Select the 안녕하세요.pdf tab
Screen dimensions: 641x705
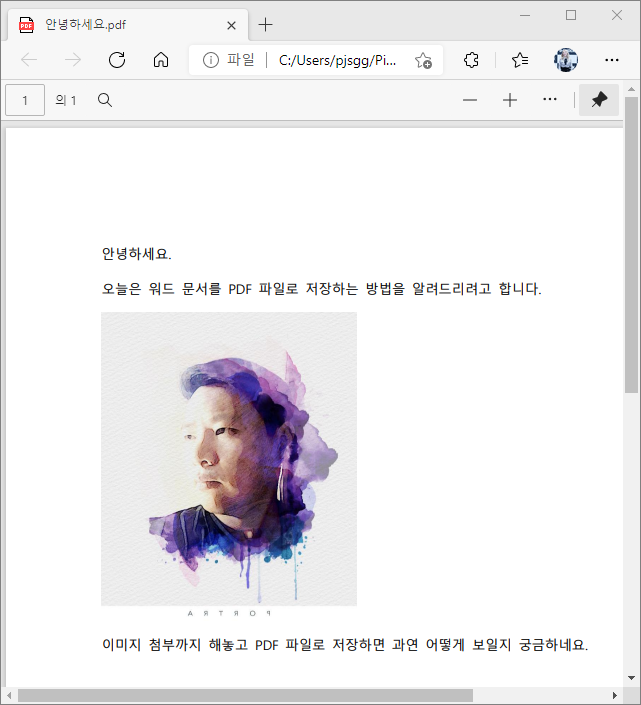pos(128,25)
